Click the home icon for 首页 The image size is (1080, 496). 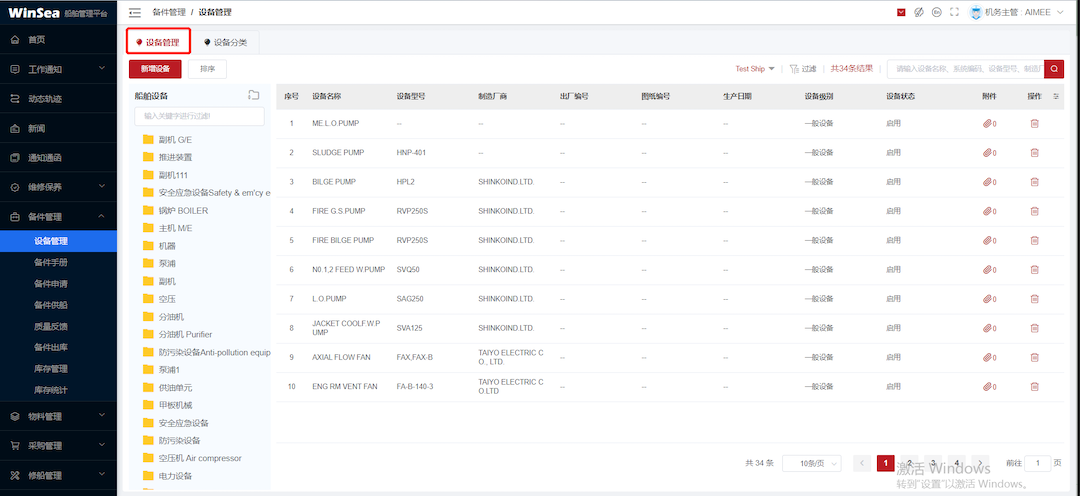click(15, 39)
